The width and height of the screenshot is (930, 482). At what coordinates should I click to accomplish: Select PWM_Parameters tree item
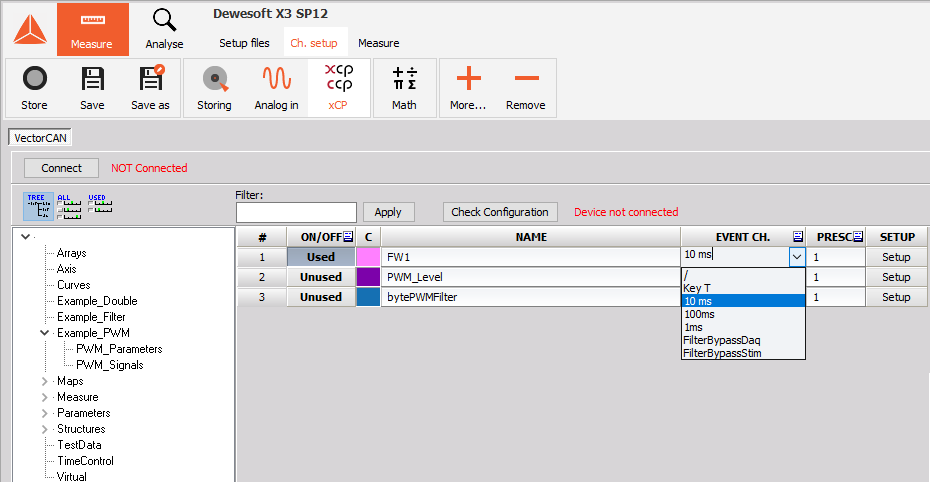point(119,349)
